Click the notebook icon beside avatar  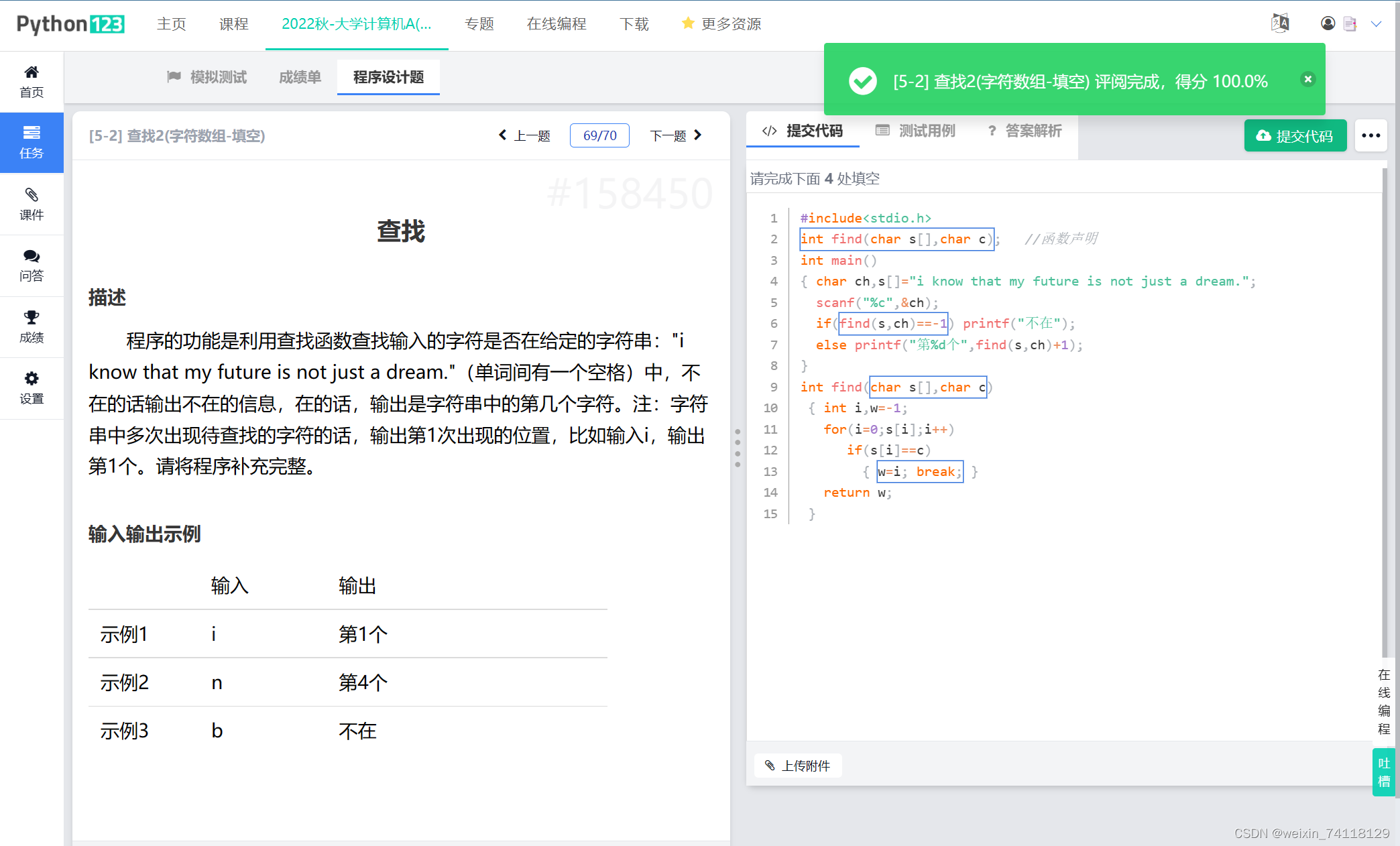pos(1350,23)
